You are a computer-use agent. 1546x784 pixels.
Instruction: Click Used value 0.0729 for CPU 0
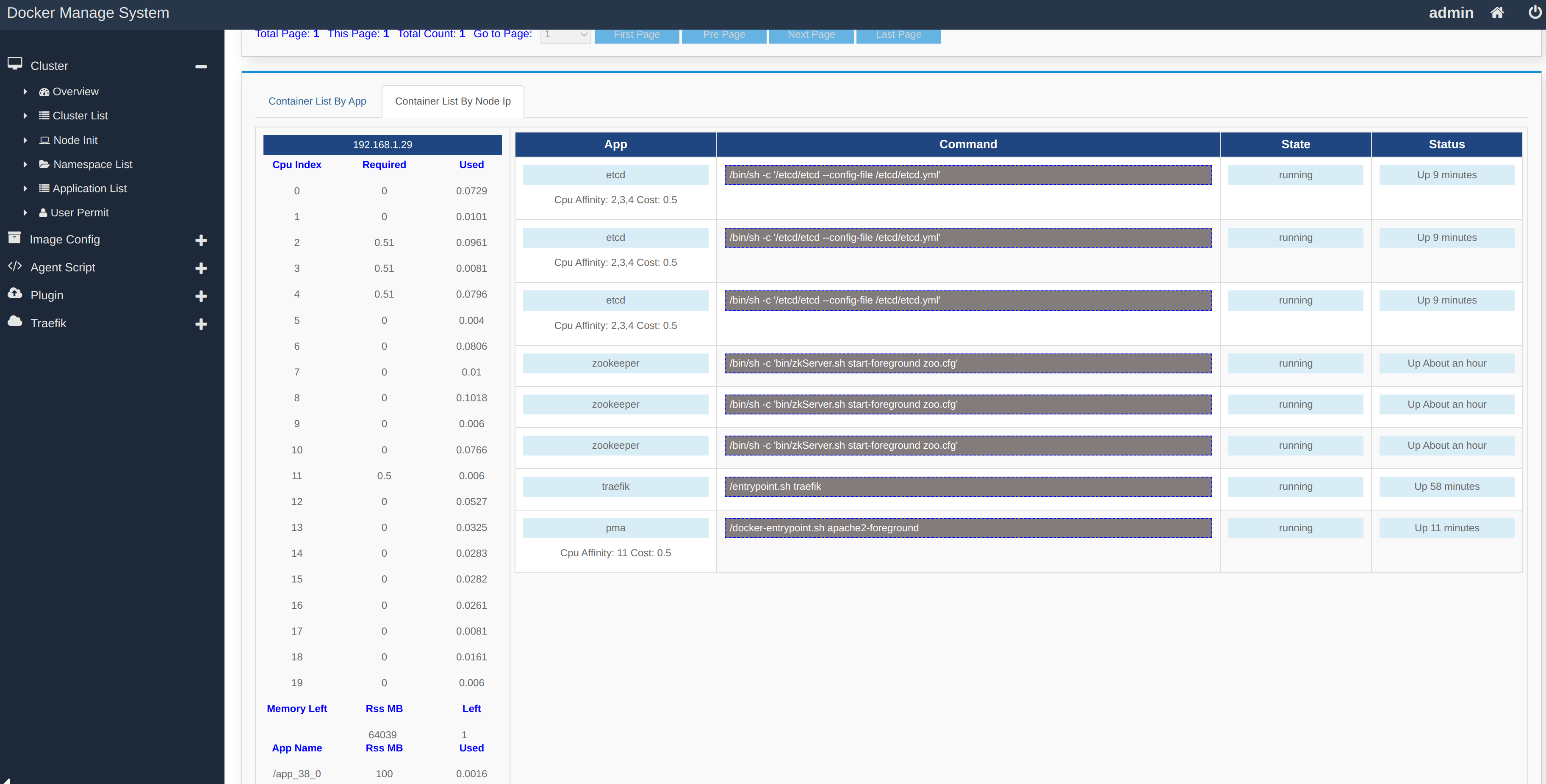471,191
